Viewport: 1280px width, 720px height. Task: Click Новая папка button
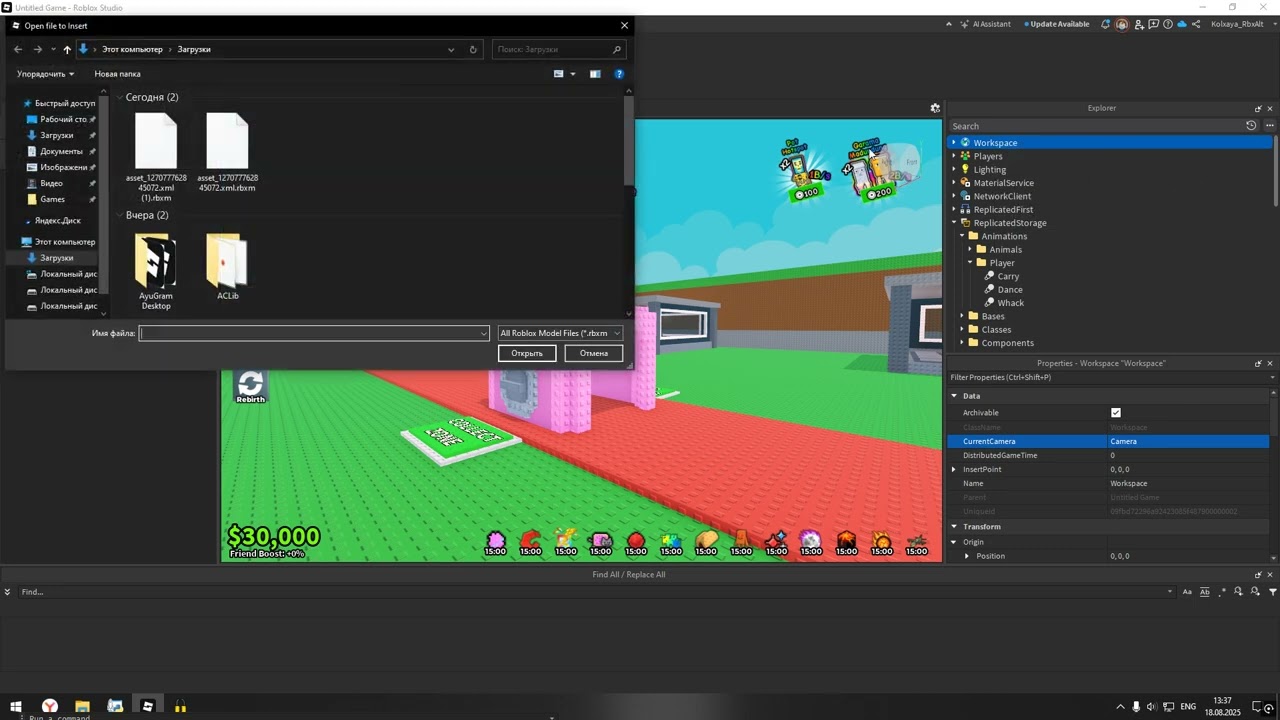coord(117,74)
